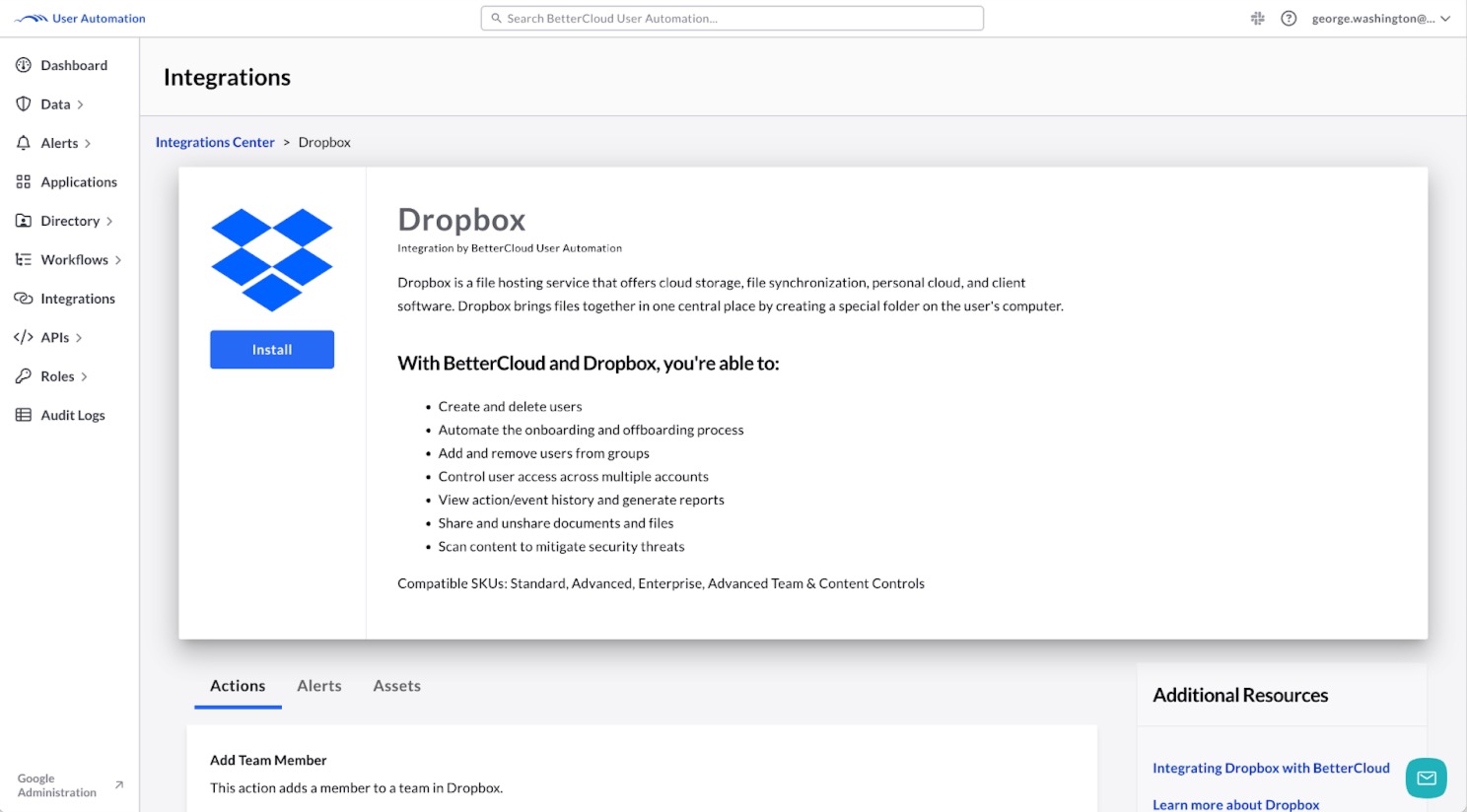Click the BetterCloud search field
Viewport: 1467px width, 812px height.
tap(732, 18)
